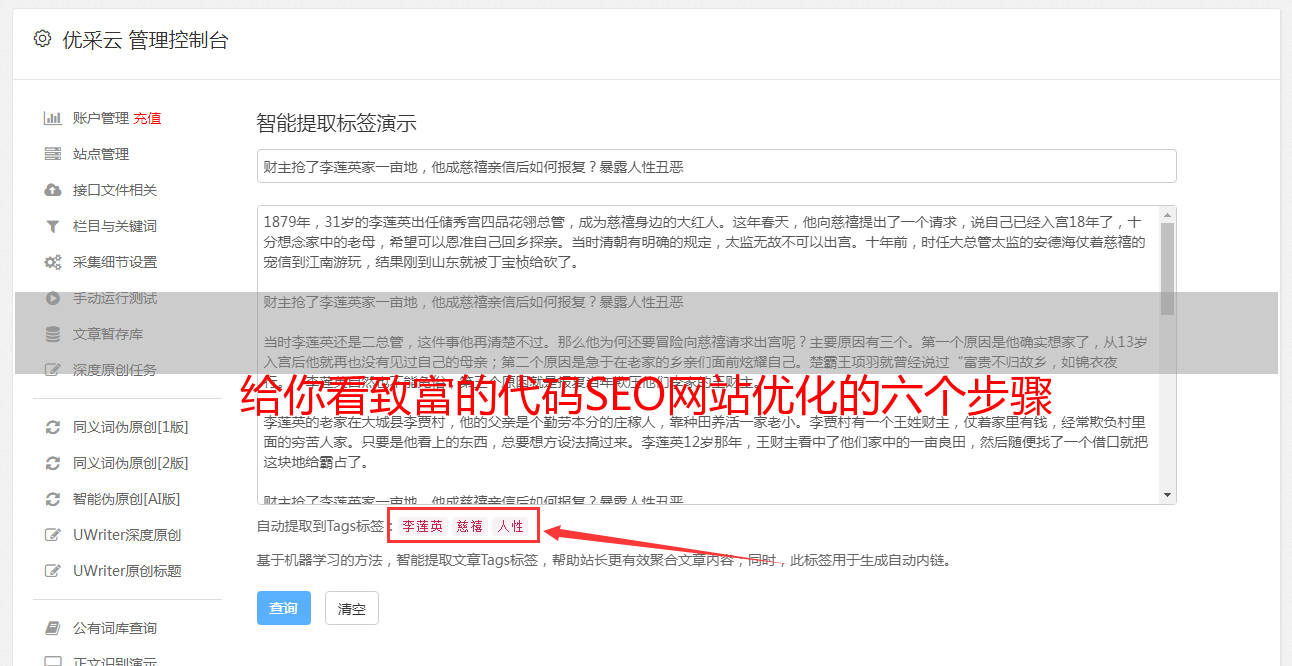The height and width of the screenshot is (666, 1292).
Task: Open the 智能伪原创[AI版] menu item
Action: [126, 499]
